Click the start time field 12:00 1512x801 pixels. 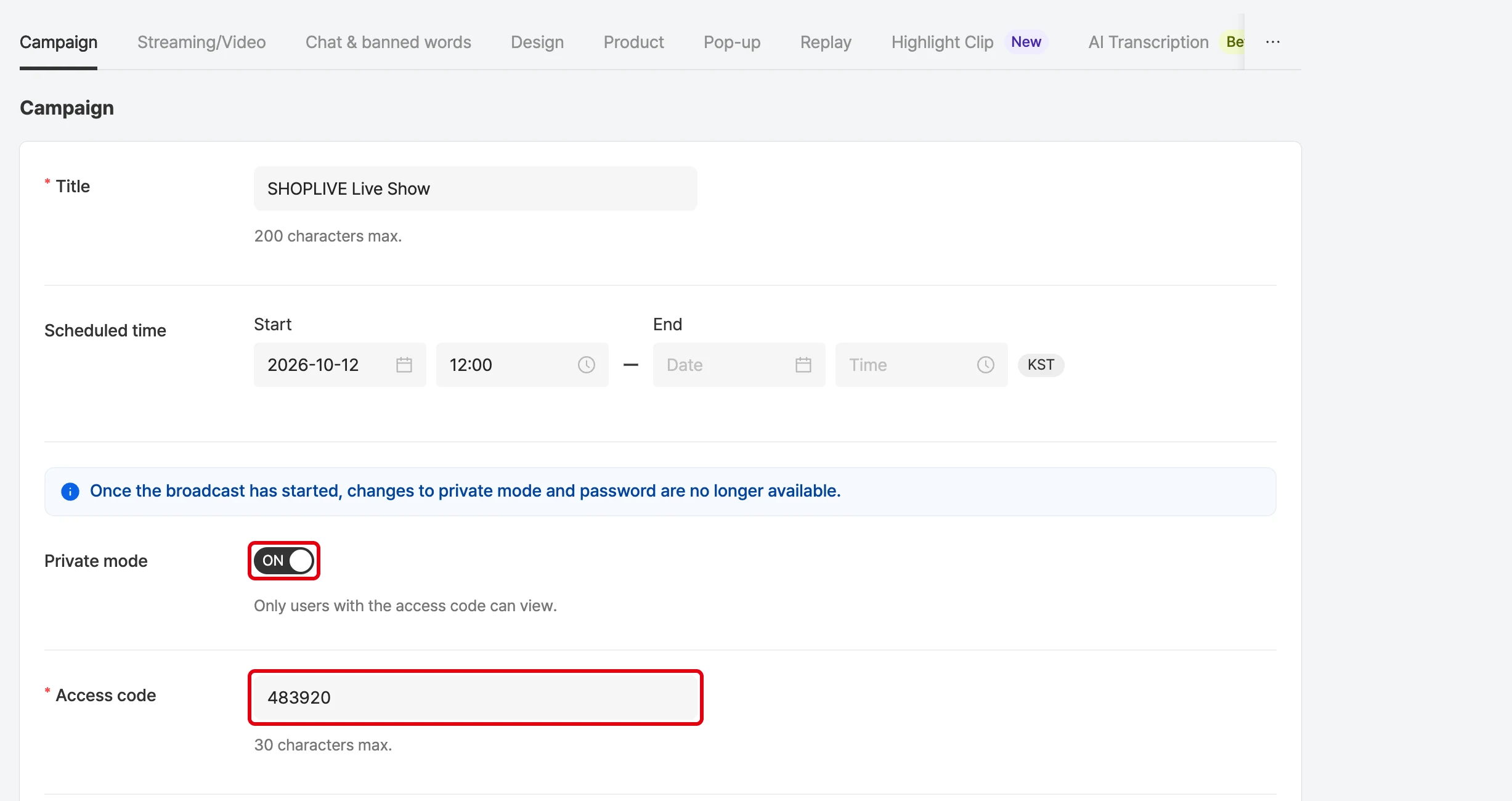(x=522, y=365)
